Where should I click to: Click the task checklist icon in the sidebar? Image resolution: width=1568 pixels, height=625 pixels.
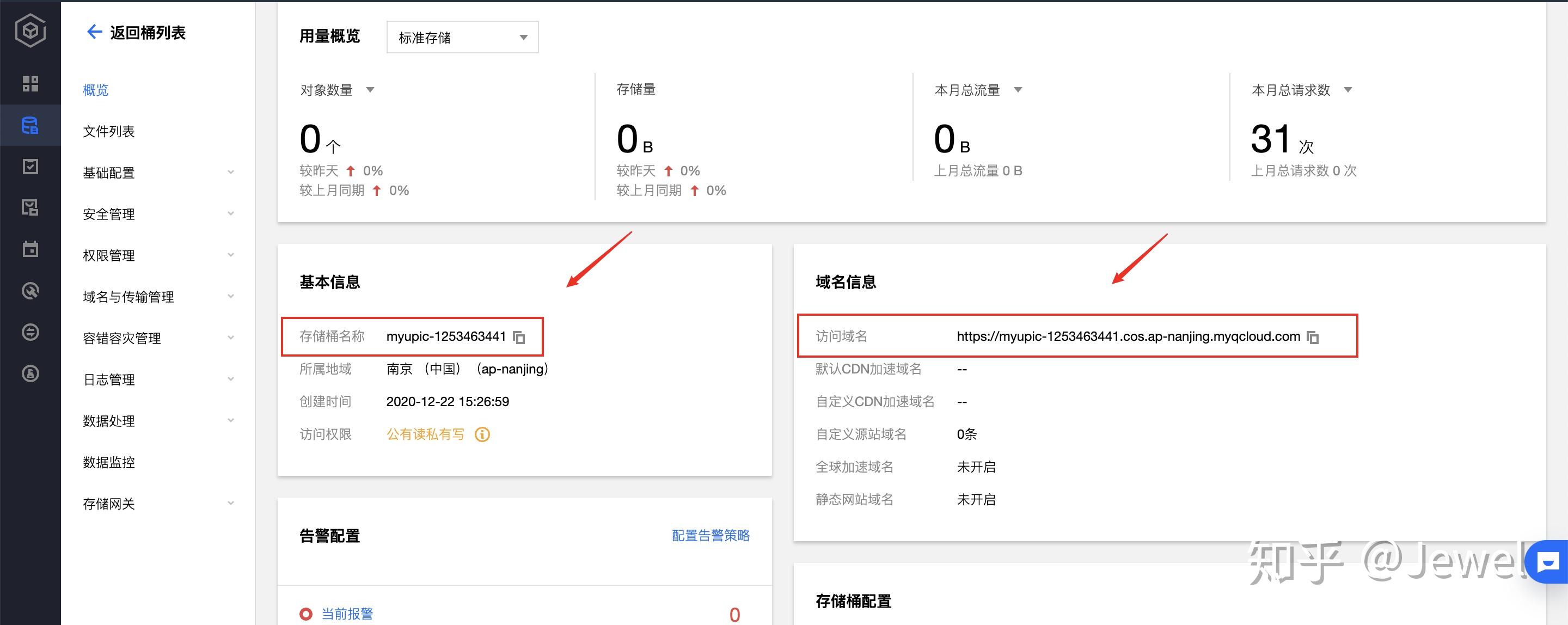click(x=30, y=166)
